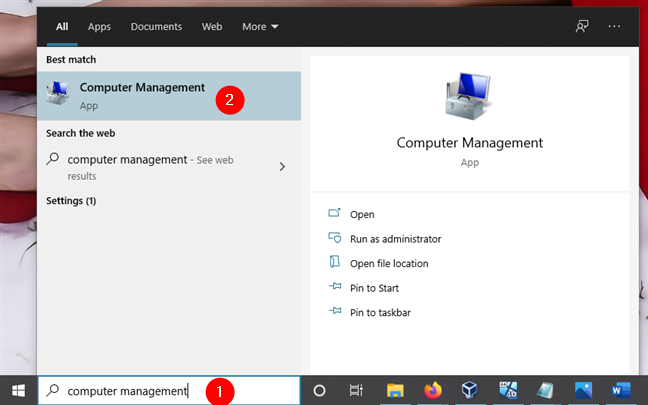Open the Windows Start button
648x405 pixels.
[18, 390]
